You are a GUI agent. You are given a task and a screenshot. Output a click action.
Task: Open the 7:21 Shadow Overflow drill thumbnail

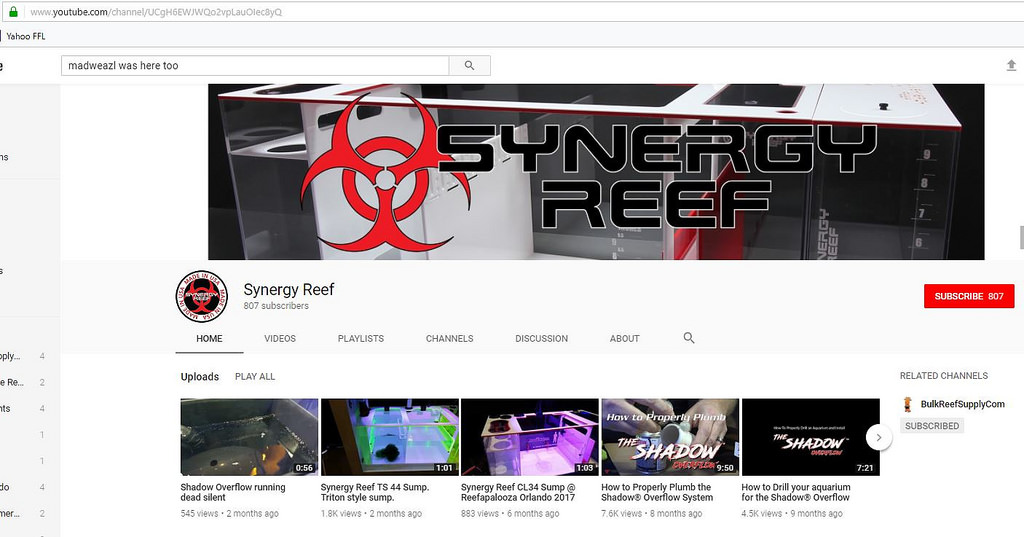(810, 437)
